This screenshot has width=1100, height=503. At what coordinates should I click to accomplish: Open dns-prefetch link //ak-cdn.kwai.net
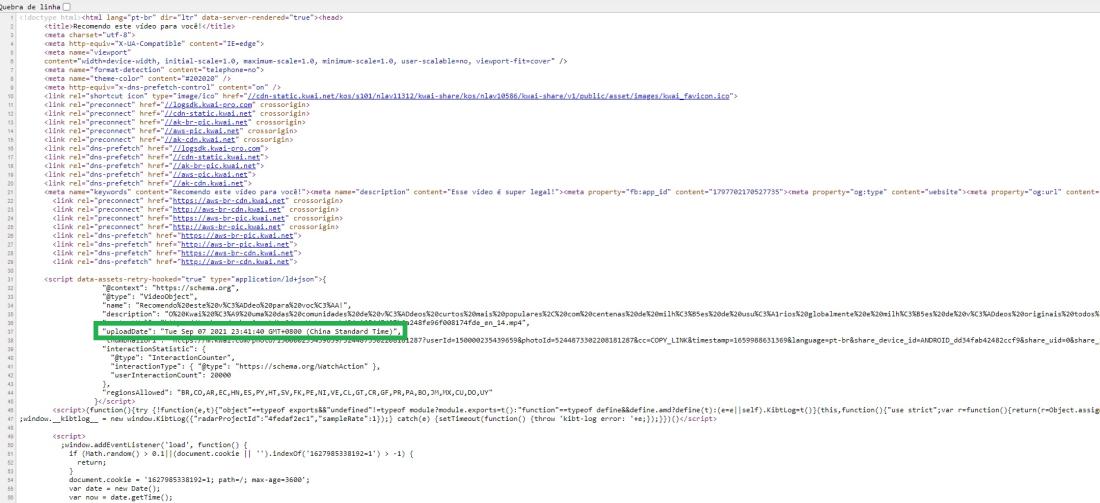point(208,183)
